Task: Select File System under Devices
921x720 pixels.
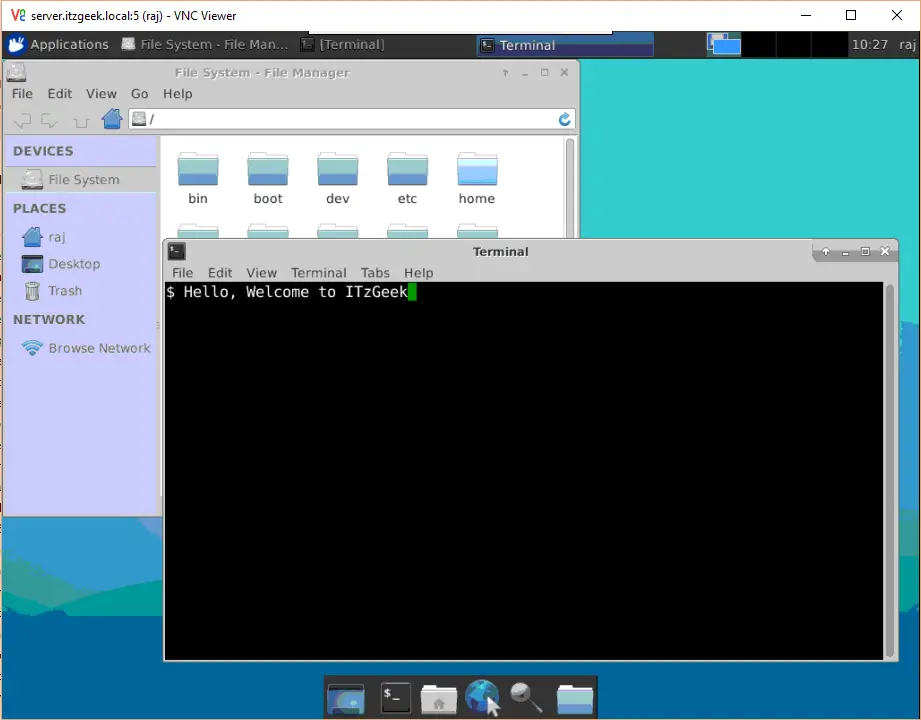Action: tap(82, 180)
